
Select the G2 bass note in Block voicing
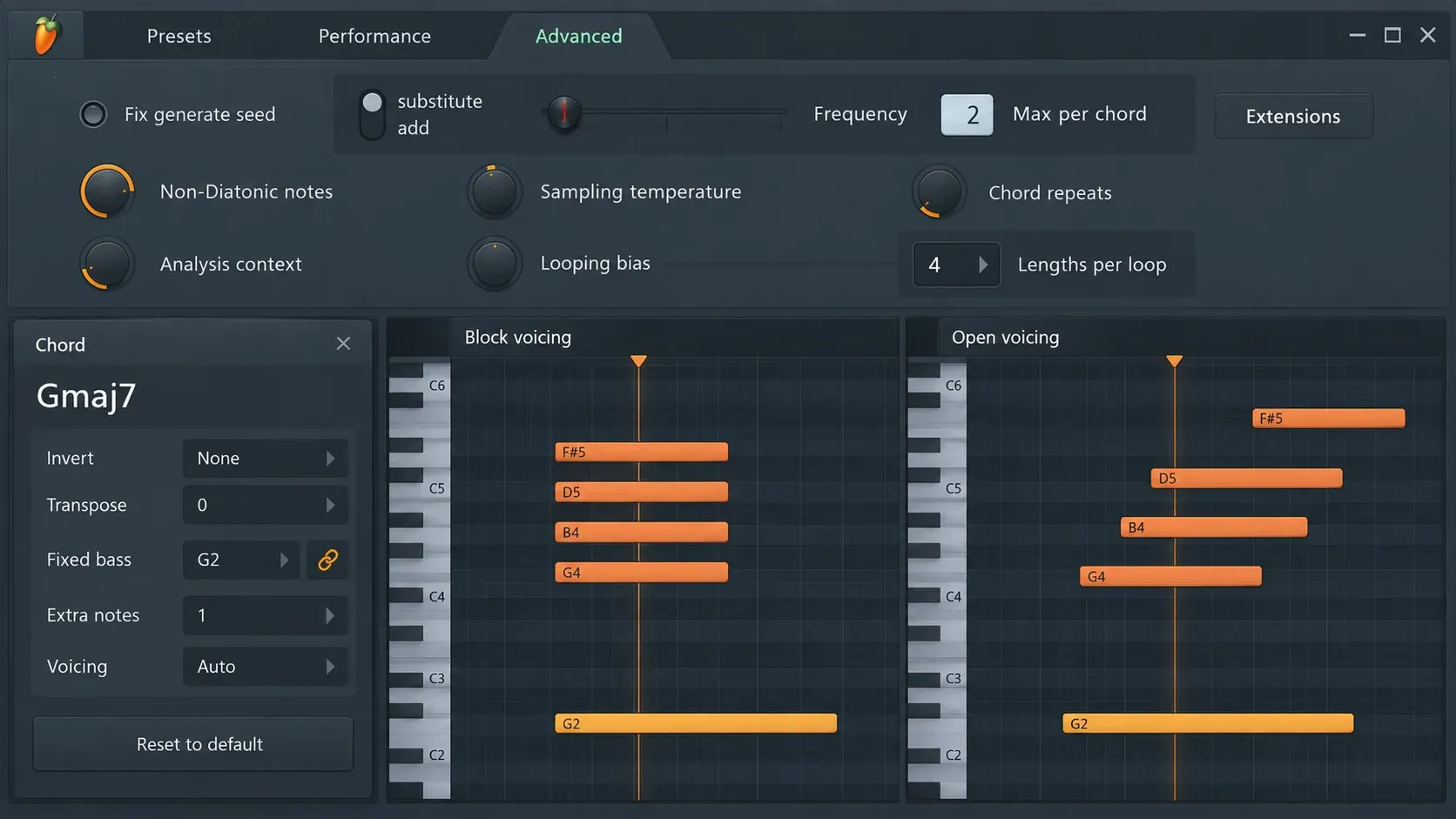(x=696, y=723)
